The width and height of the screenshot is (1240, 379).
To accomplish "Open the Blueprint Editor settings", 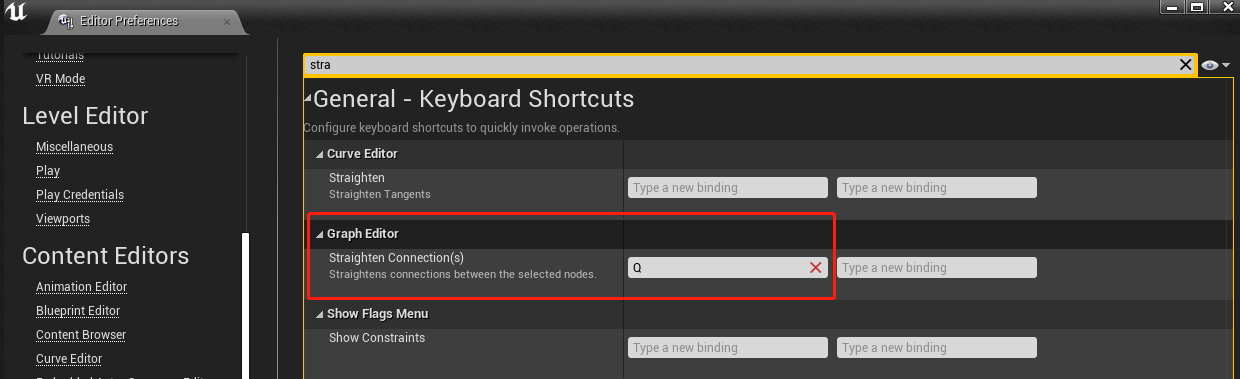I will coord(78,311).
